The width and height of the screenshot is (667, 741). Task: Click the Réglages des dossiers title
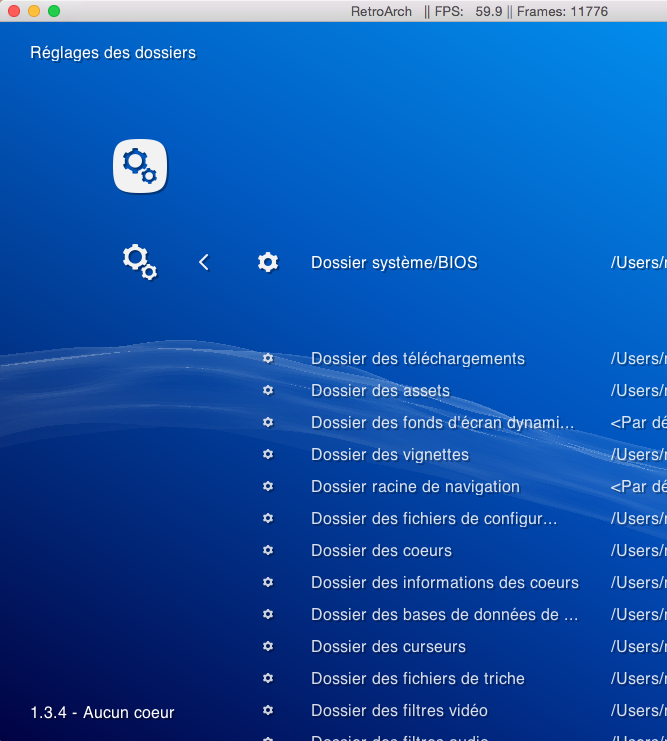point(113,53)
